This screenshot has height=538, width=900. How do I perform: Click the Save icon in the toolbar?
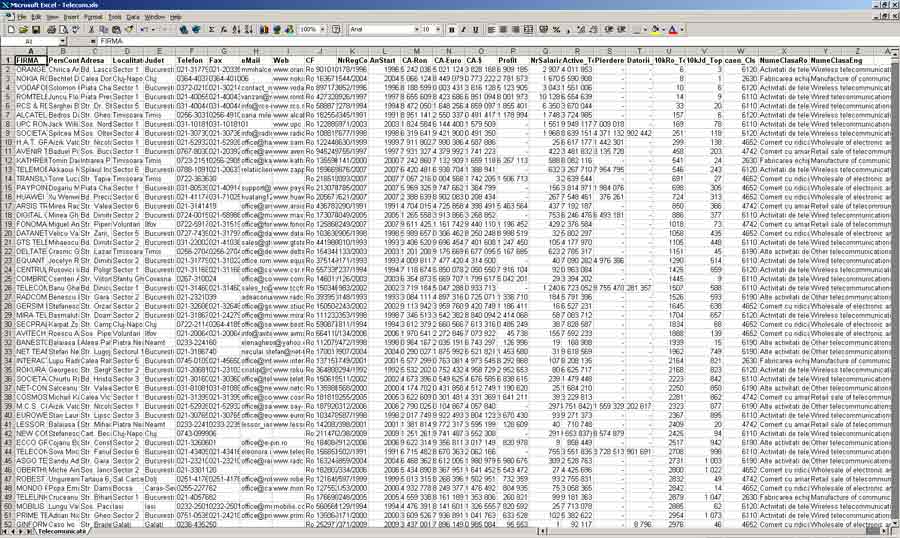tap(36, 30)
